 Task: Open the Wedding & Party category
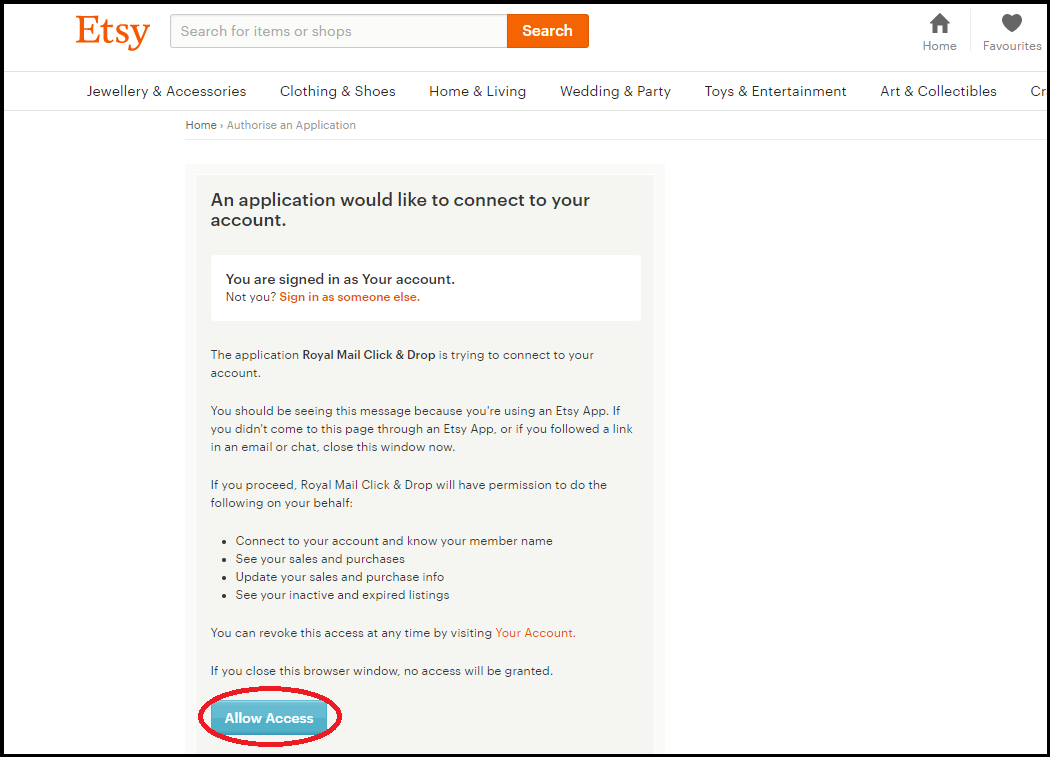click(615, 91)
